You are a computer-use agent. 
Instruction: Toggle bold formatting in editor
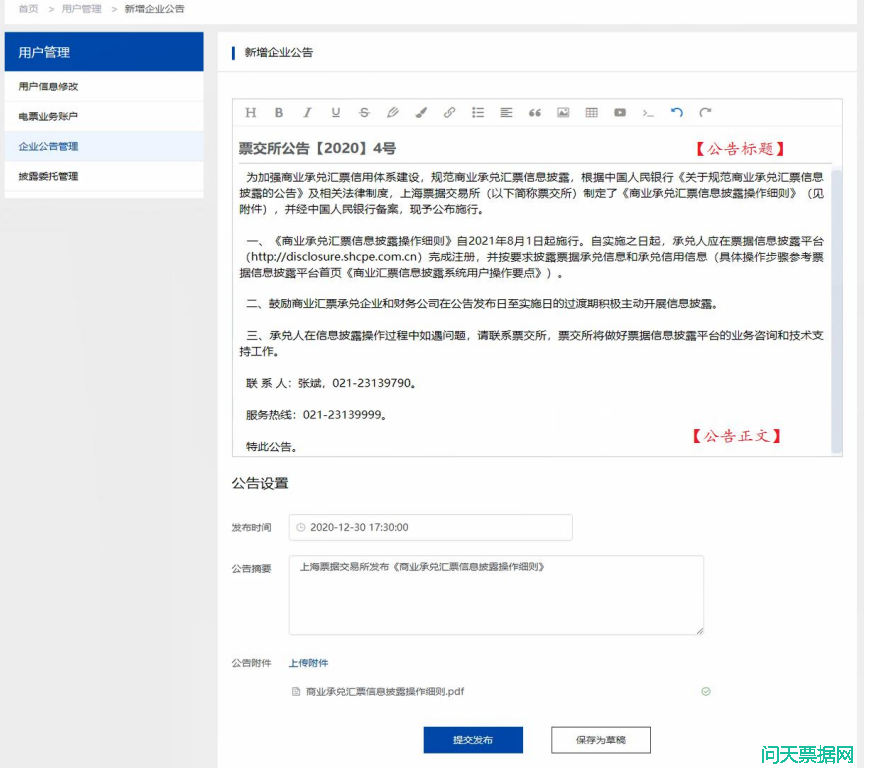(279, 113)
